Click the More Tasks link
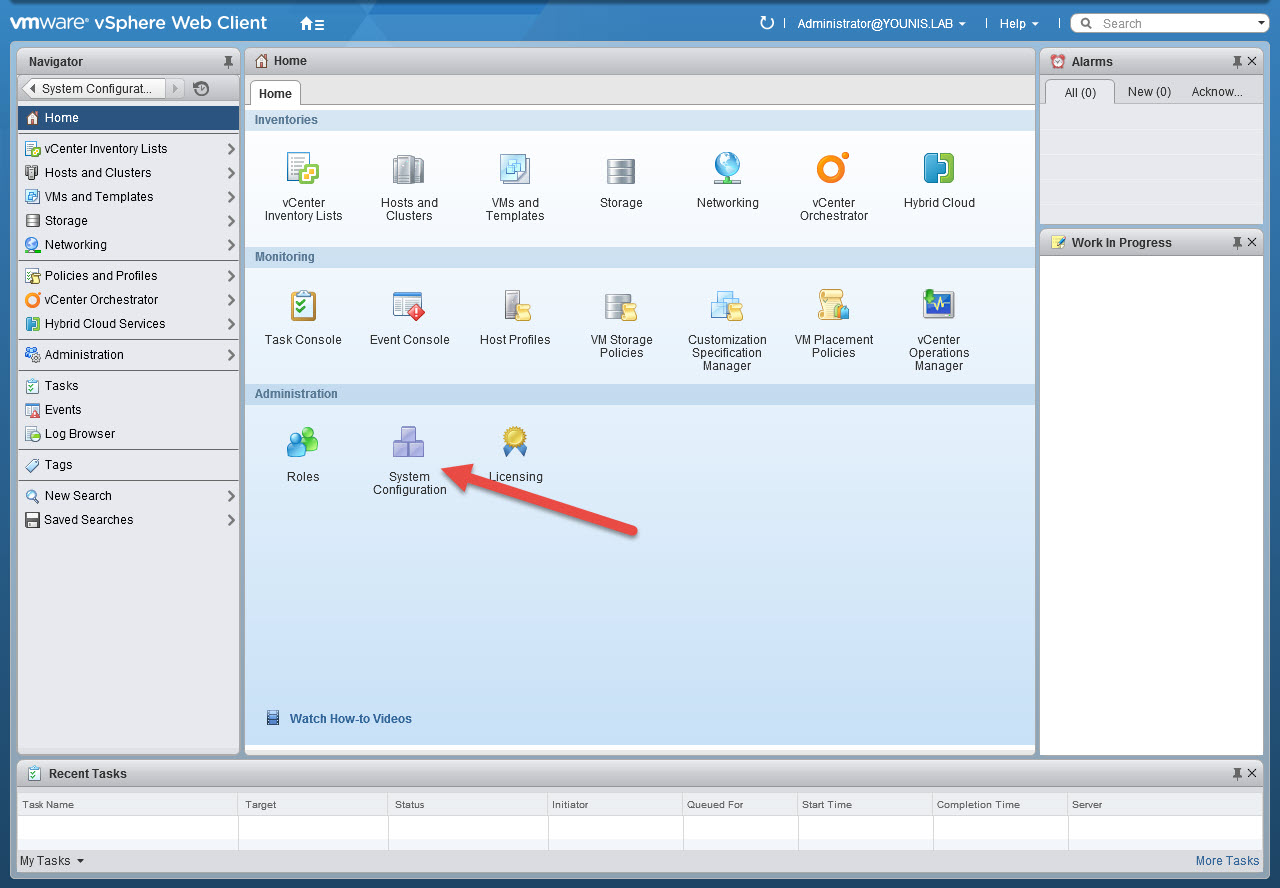The width and height of the screenshot is (1280, 888). pyautogui.click(x=1227, y=861)
